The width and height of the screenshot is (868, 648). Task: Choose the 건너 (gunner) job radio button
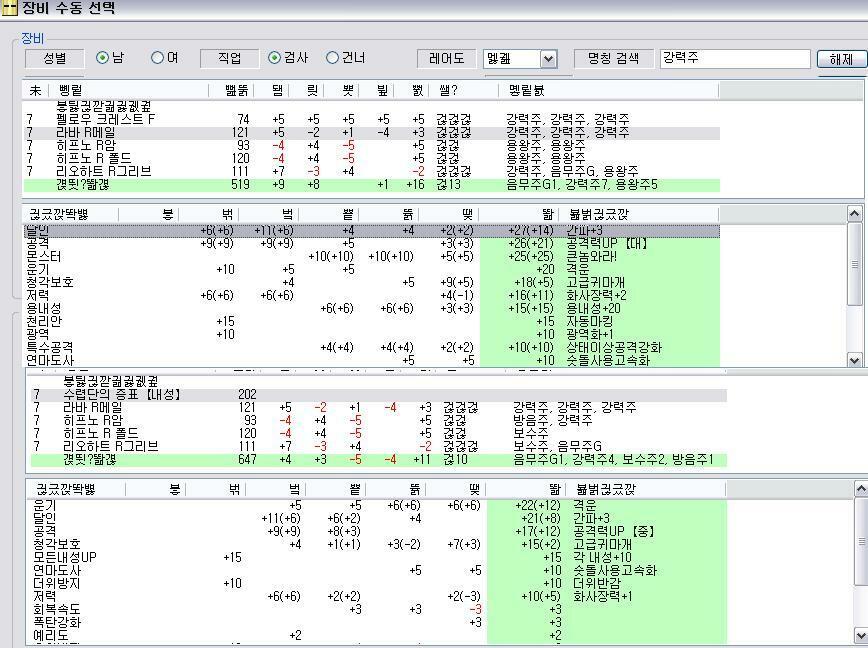[331, 57]
